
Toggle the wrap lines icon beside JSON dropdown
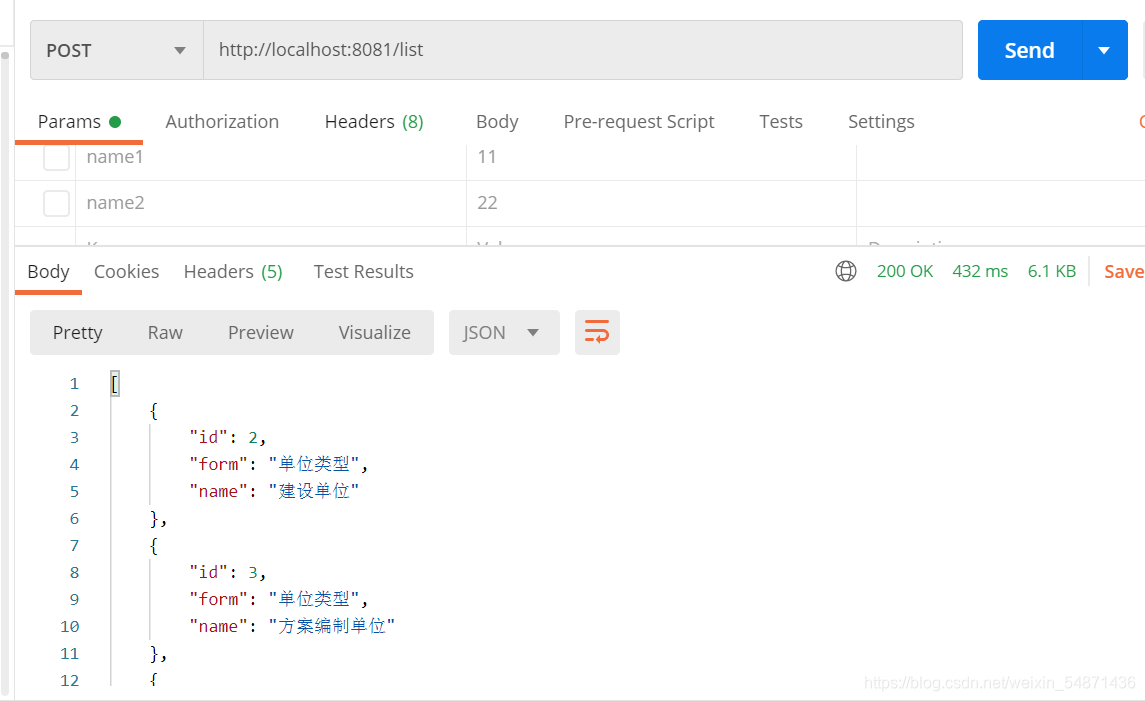pyautogui.click(x=597, y=332)
